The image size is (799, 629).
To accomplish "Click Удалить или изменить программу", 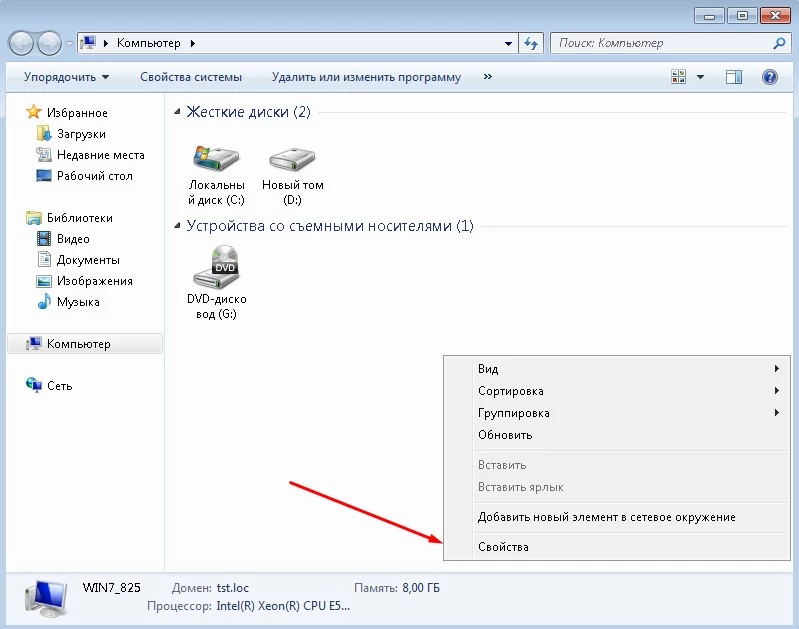I will [366, 77].
